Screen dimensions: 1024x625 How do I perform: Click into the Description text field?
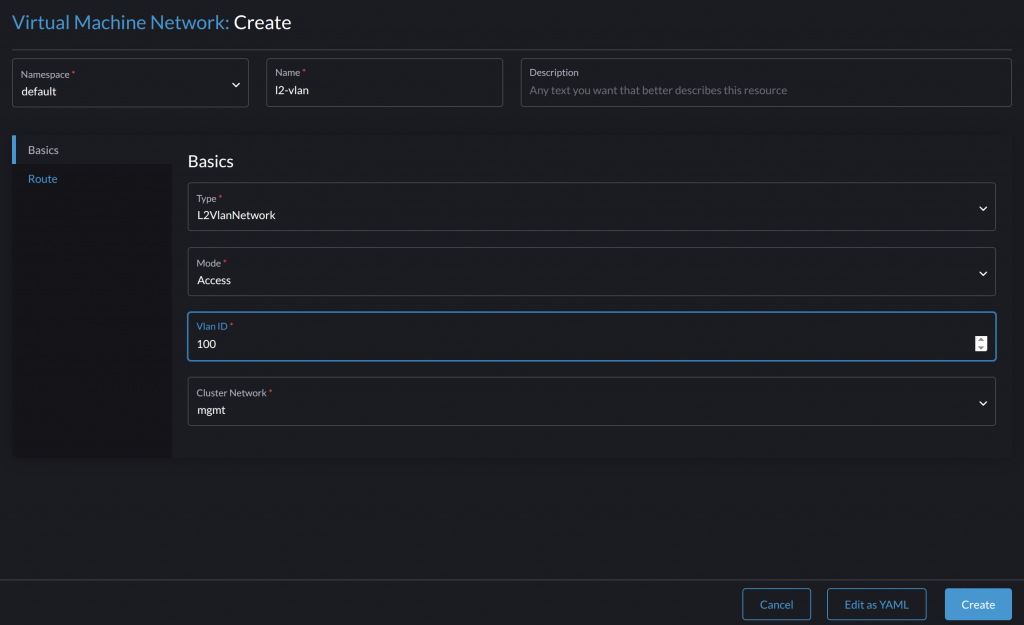(765, 90)
